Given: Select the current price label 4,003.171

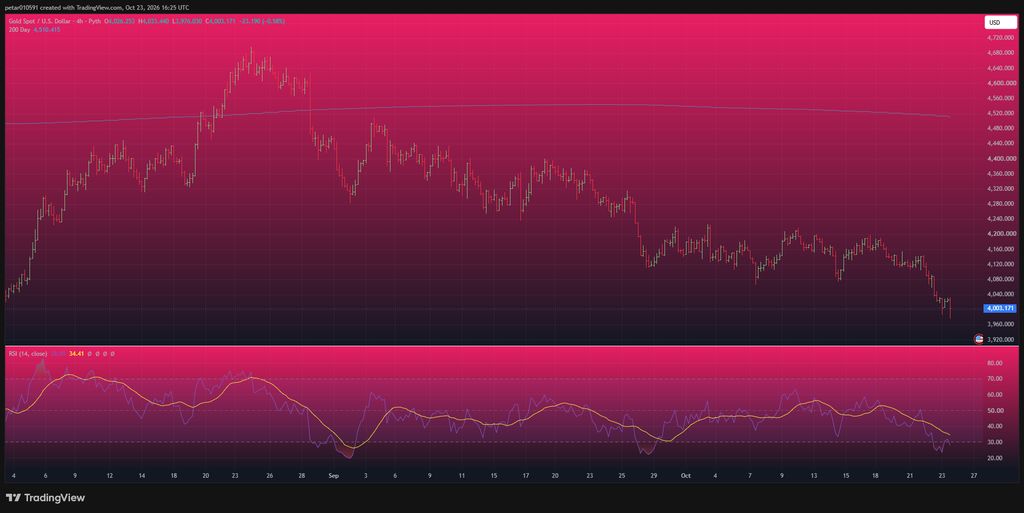Looking at the screenshot, I should click(1000, 308).
